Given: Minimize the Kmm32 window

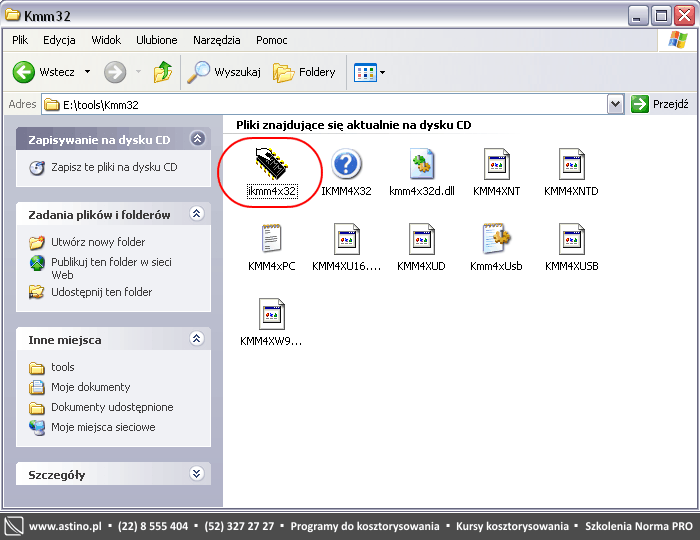Looking at the screenshot, I should [638, 16].
